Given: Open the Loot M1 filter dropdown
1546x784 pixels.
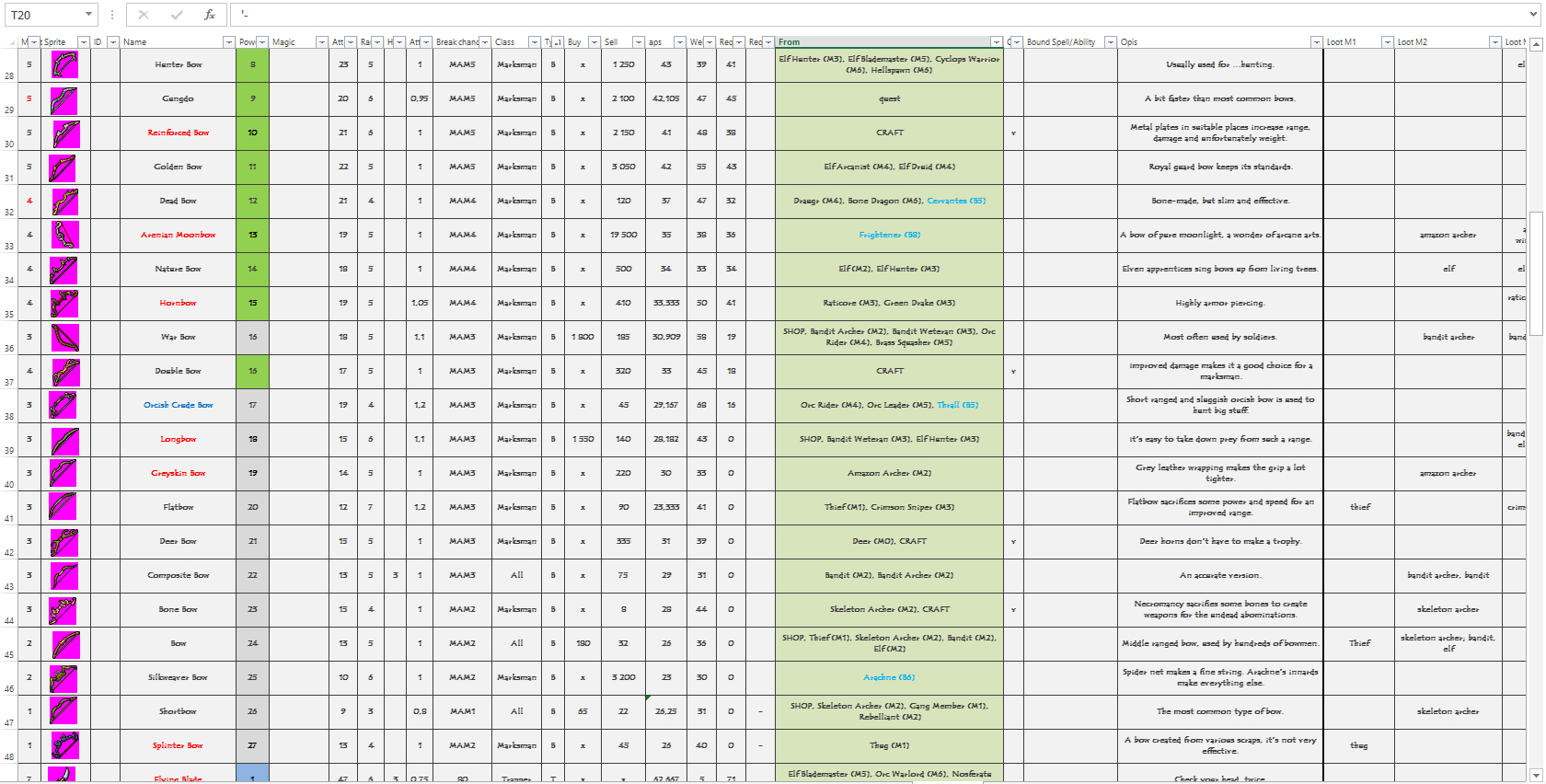Looking at the screenshot, I should coord(1388,42).
